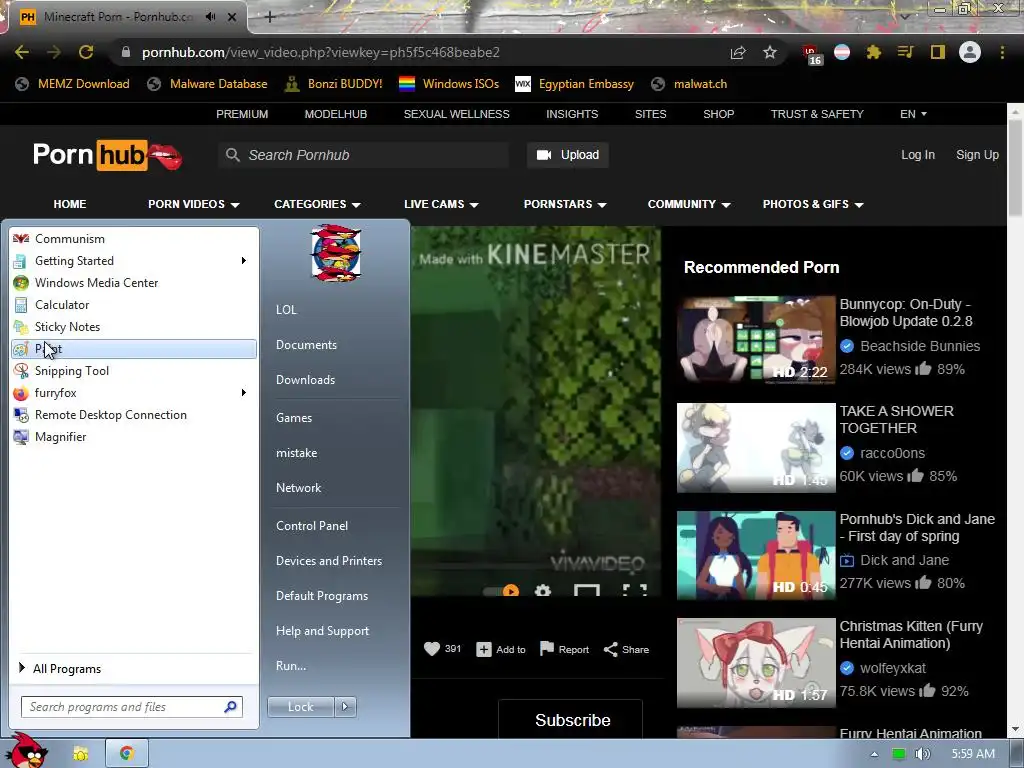1024x768 pixels.
Task: Open shutdown options arrow beside Lock
Action: tap(345, 707)
